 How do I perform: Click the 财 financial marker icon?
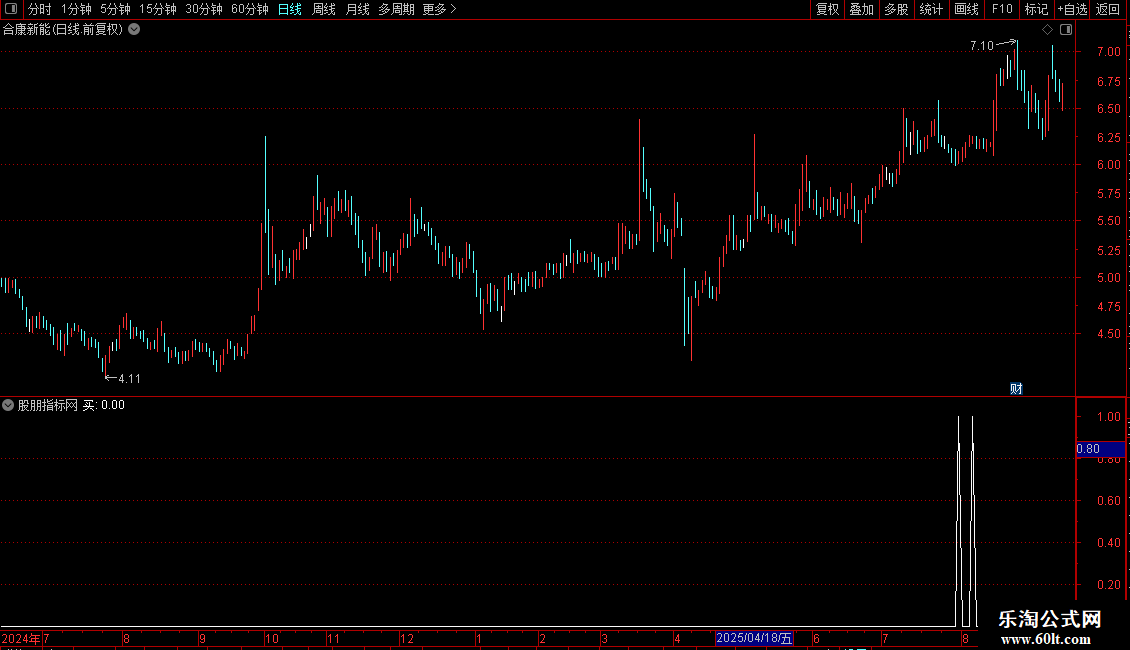click(x=1016, y=389)
